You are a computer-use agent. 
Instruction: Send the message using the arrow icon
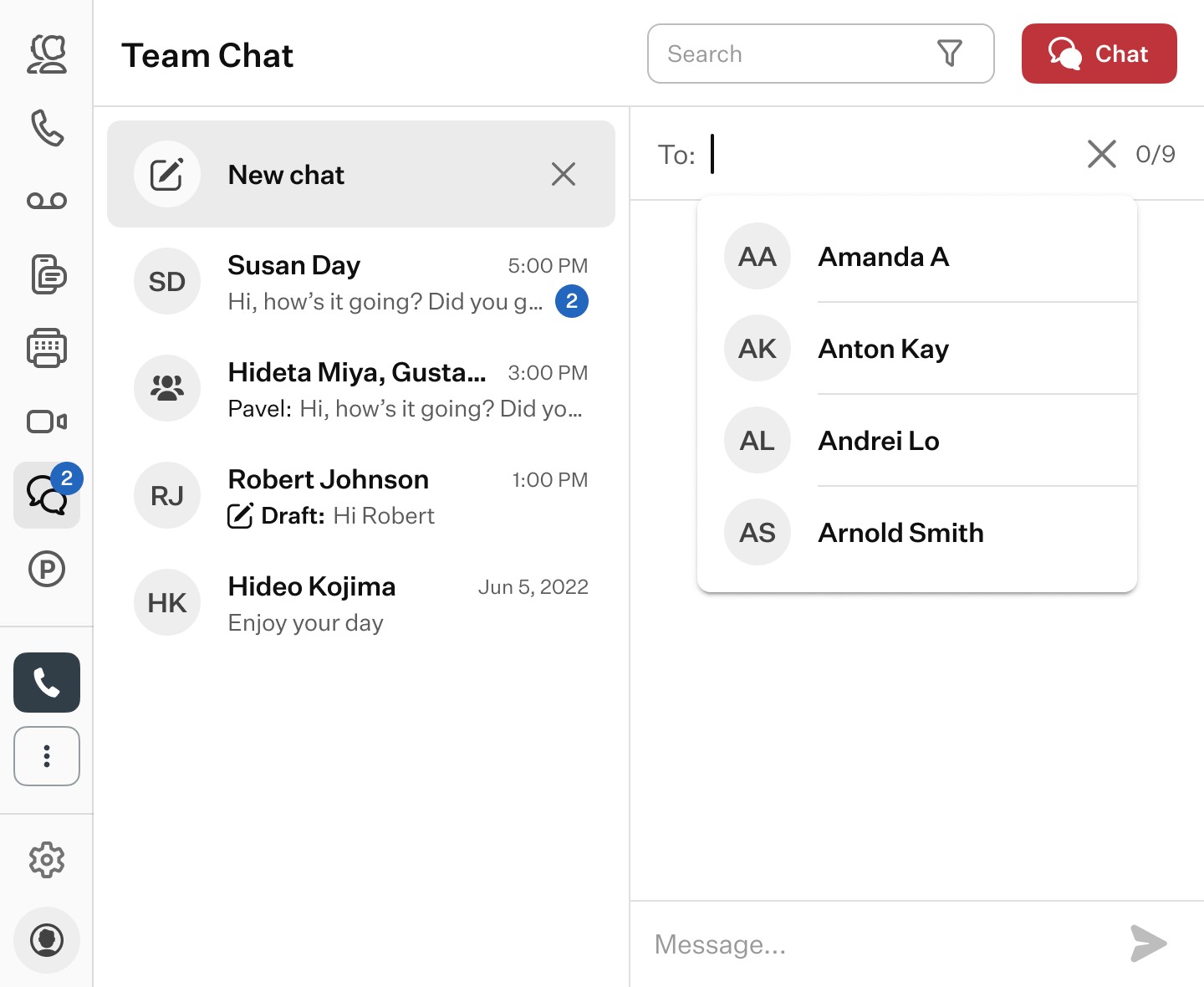coord(1149,944)
